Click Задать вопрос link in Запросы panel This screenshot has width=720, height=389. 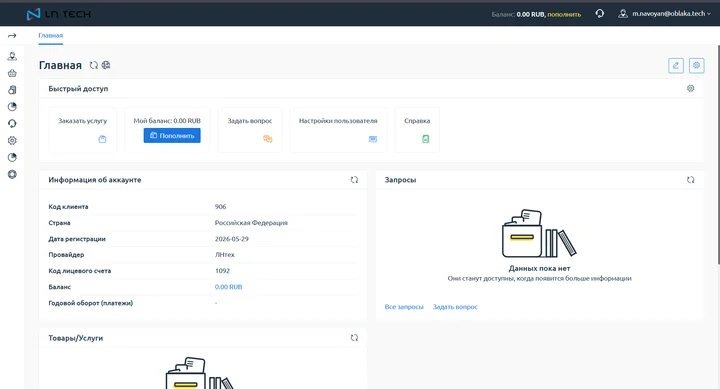[455, 306]
